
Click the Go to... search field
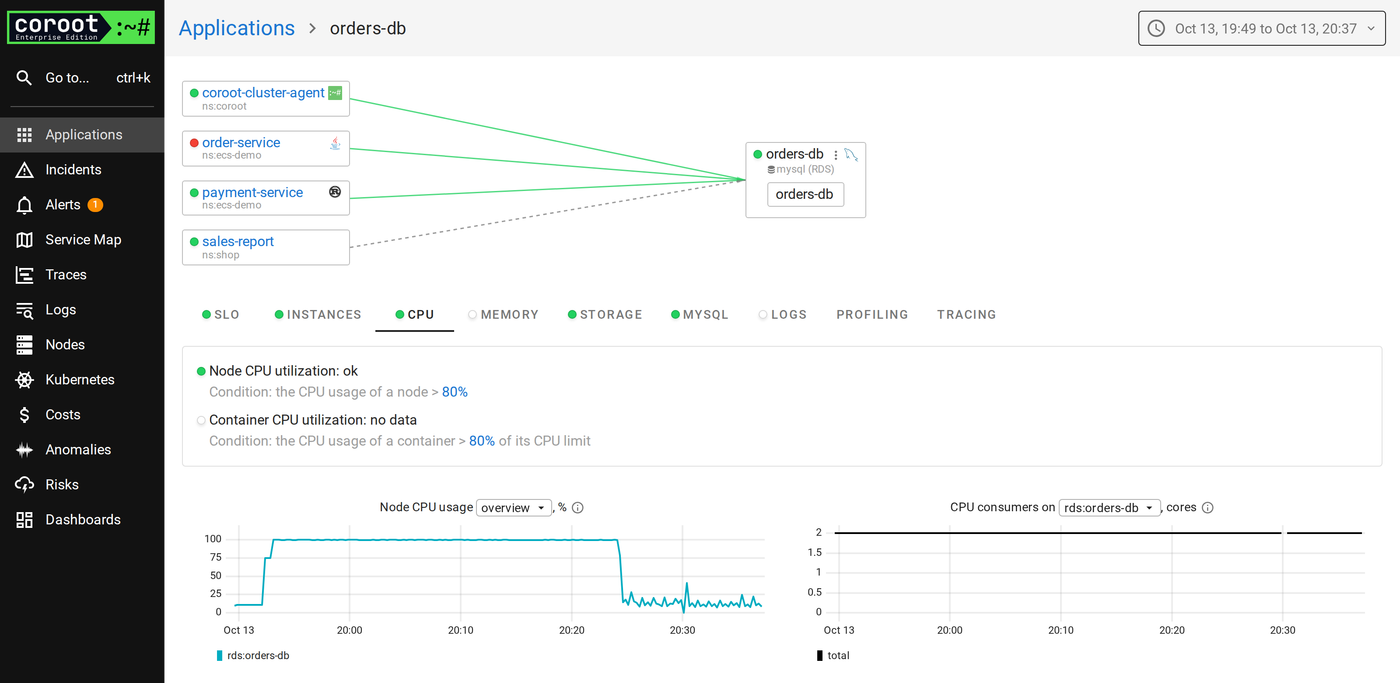pyautogui.click(x=82, y=78)
